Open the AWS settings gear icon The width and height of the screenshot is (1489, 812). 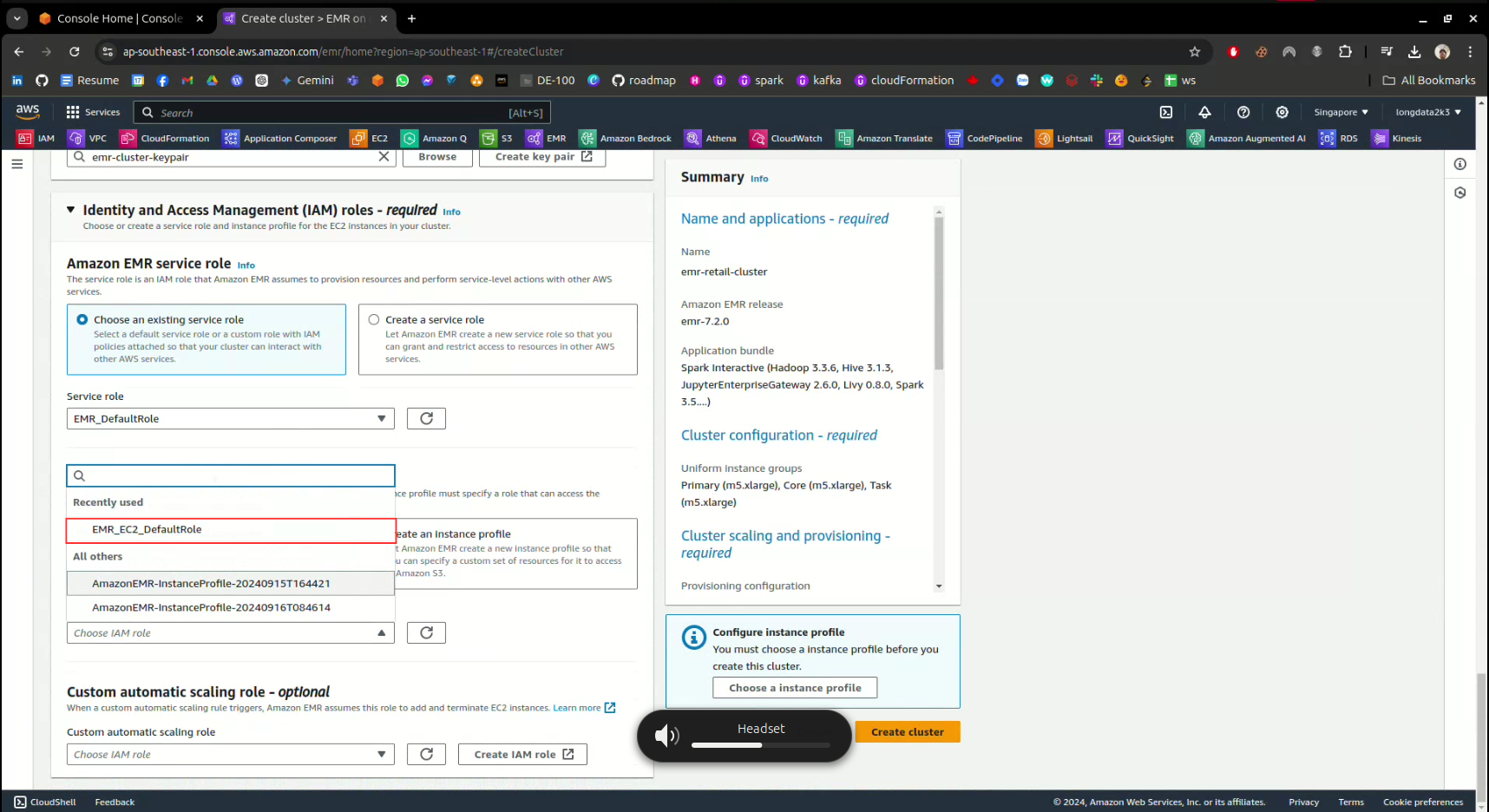1282,112
